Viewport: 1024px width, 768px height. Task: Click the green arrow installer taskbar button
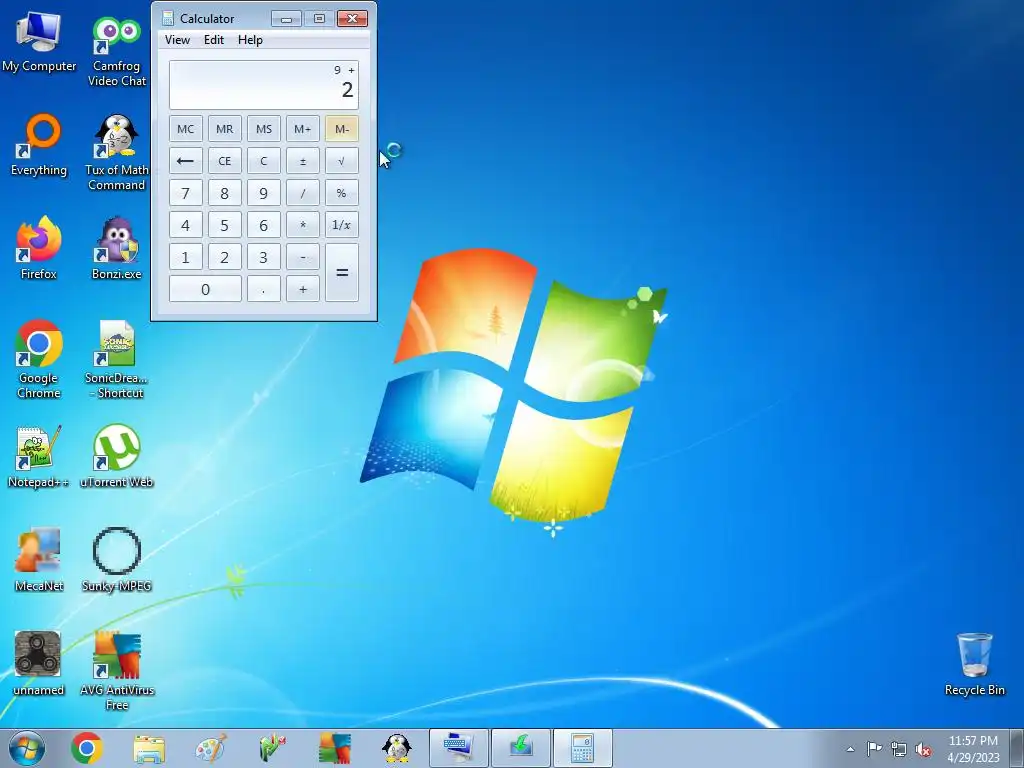520,748
